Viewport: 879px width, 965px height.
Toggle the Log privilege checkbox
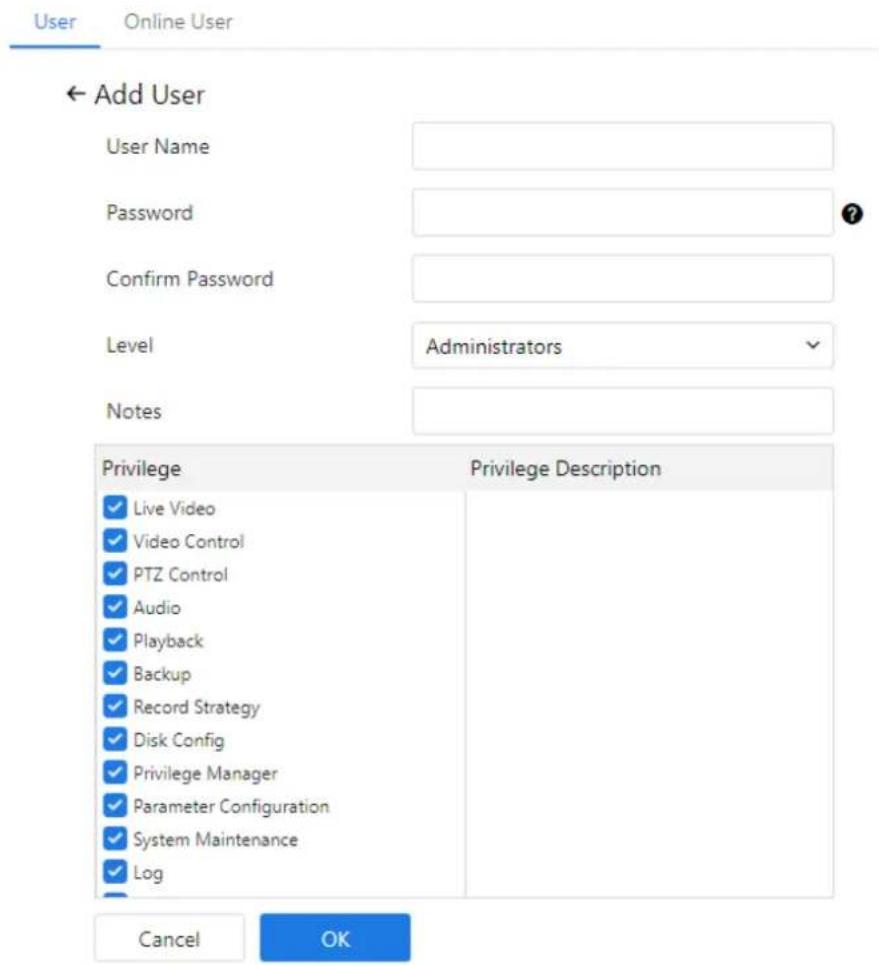click(115, 872)
